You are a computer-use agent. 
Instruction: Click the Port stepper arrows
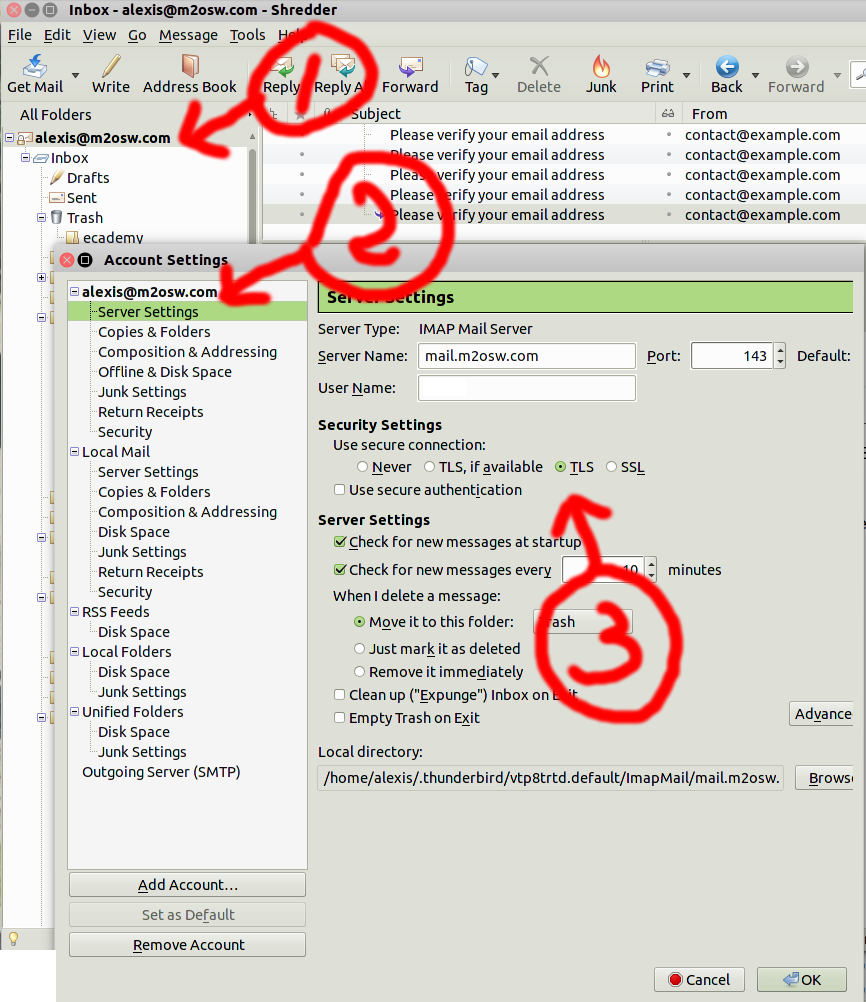pyautogui.click(x=780, y=356)
